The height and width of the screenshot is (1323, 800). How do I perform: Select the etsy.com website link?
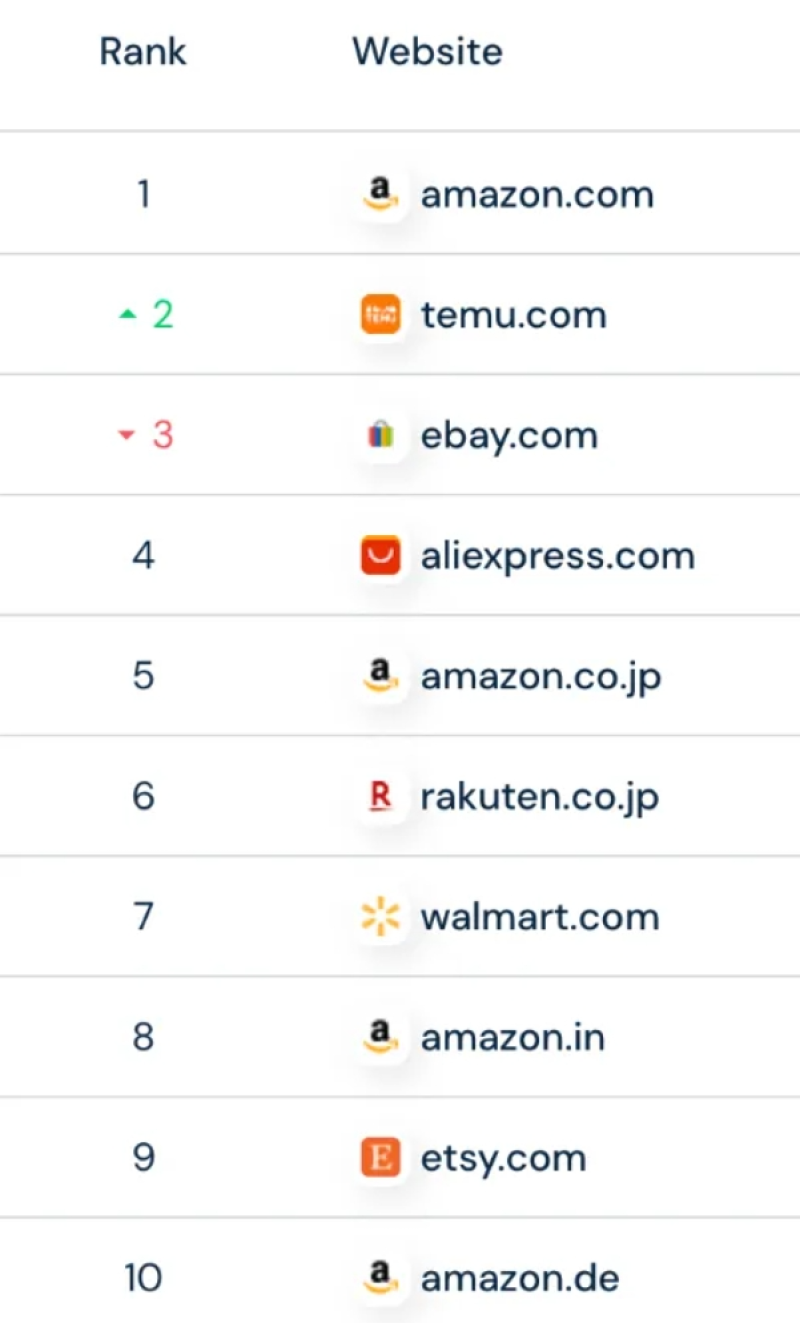pyautogui.click(x=503, y=1158)
